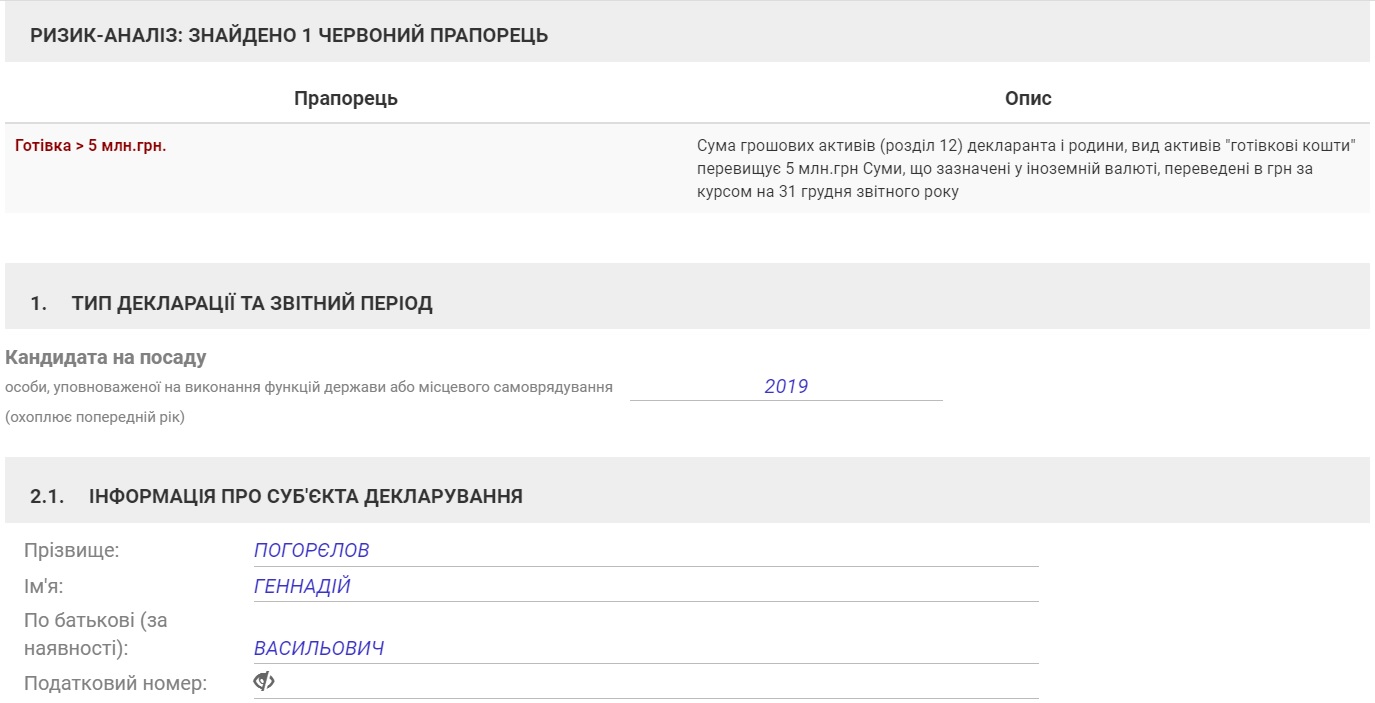
Task: Click the section 2.1 'Інформація про суб'єкта декларування' header
Action: (305, 496)
